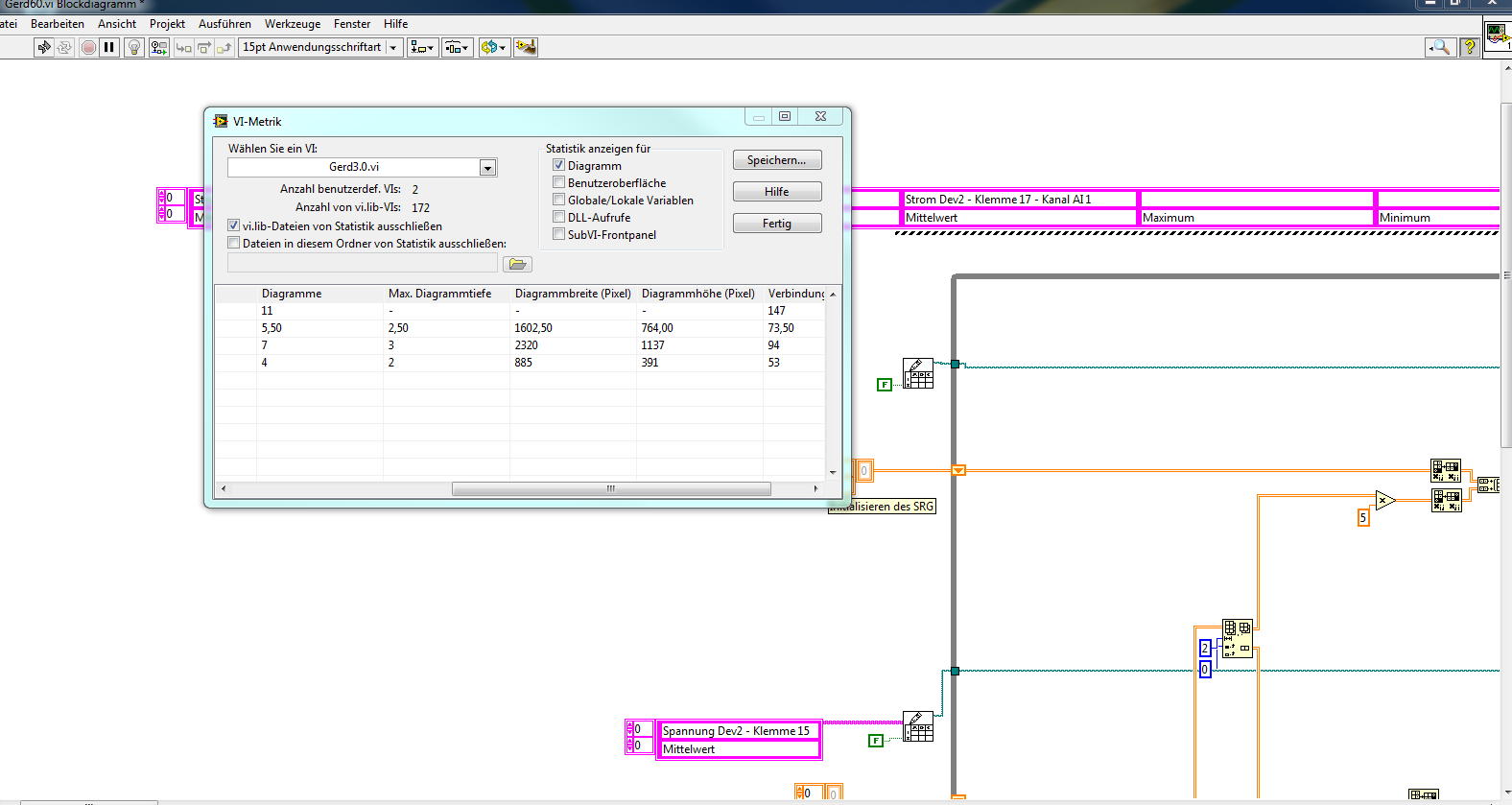Open the Gerd3.0.vi selection dropdown
The width and height of the screenshot is (1512, 805).
(487, 168)
